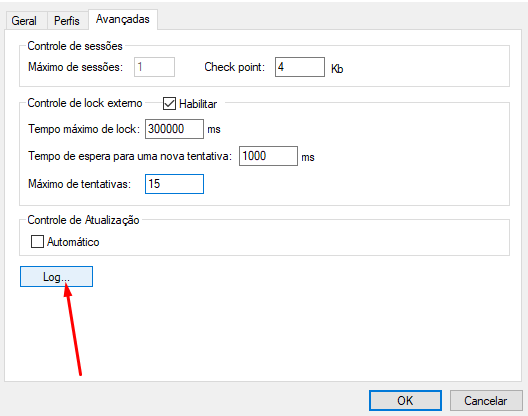Confirm settings with the OK button

coord(405,401)
